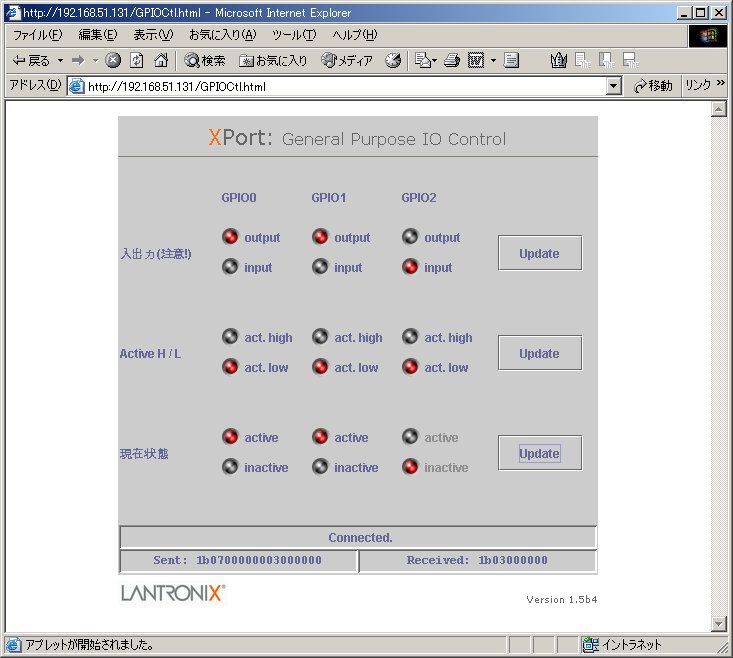The height and width of the screenshot is (658, 733).
Task: Open the Help (ヘルプ) menu
Action: (354, 35)
